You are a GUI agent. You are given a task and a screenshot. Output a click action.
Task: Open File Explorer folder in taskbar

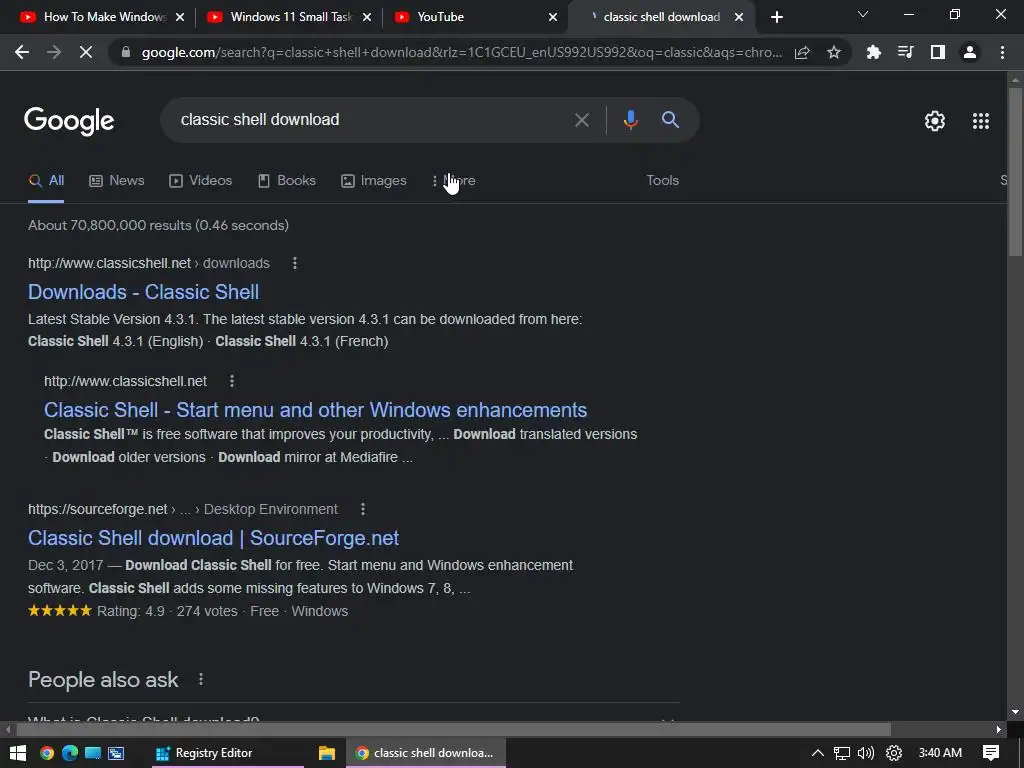click(x=327, y=753)
